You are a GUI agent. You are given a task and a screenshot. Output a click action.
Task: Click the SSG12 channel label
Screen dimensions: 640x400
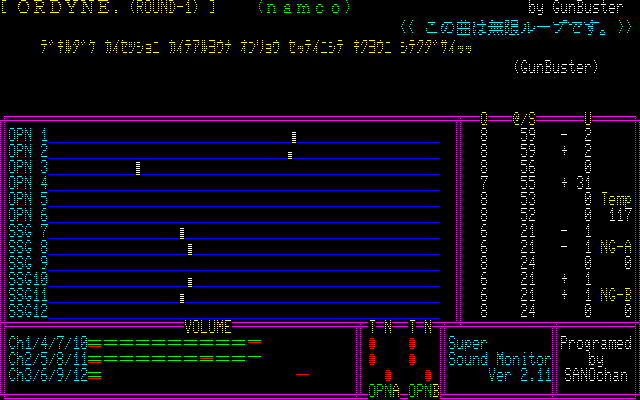(x=28, y=311)
